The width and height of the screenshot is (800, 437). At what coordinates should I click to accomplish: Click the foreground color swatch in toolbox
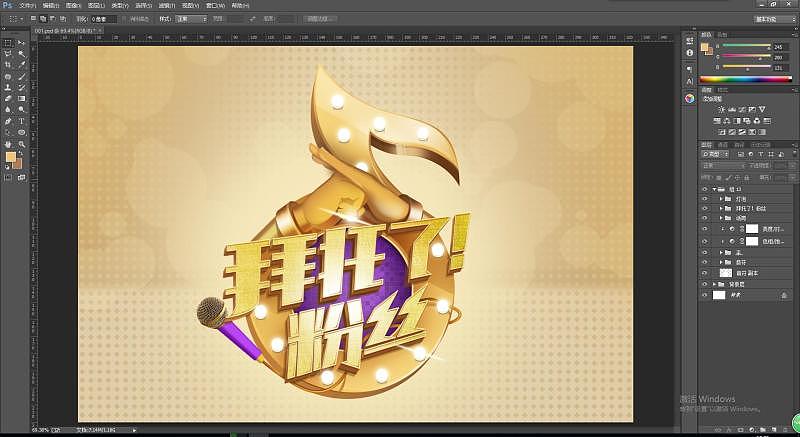click(10, 157)
